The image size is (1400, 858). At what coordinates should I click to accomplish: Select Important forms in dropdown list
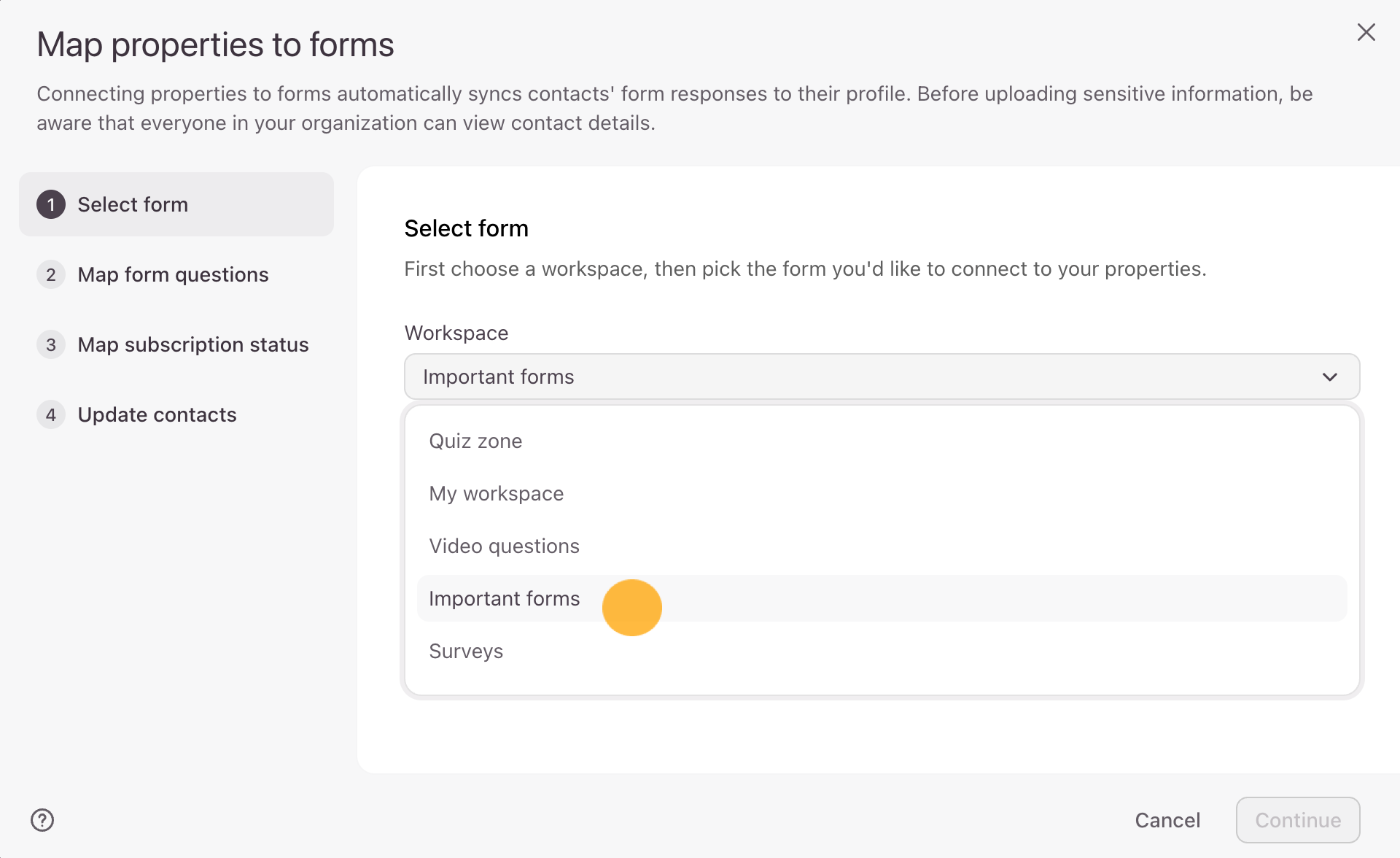(504, 599)
